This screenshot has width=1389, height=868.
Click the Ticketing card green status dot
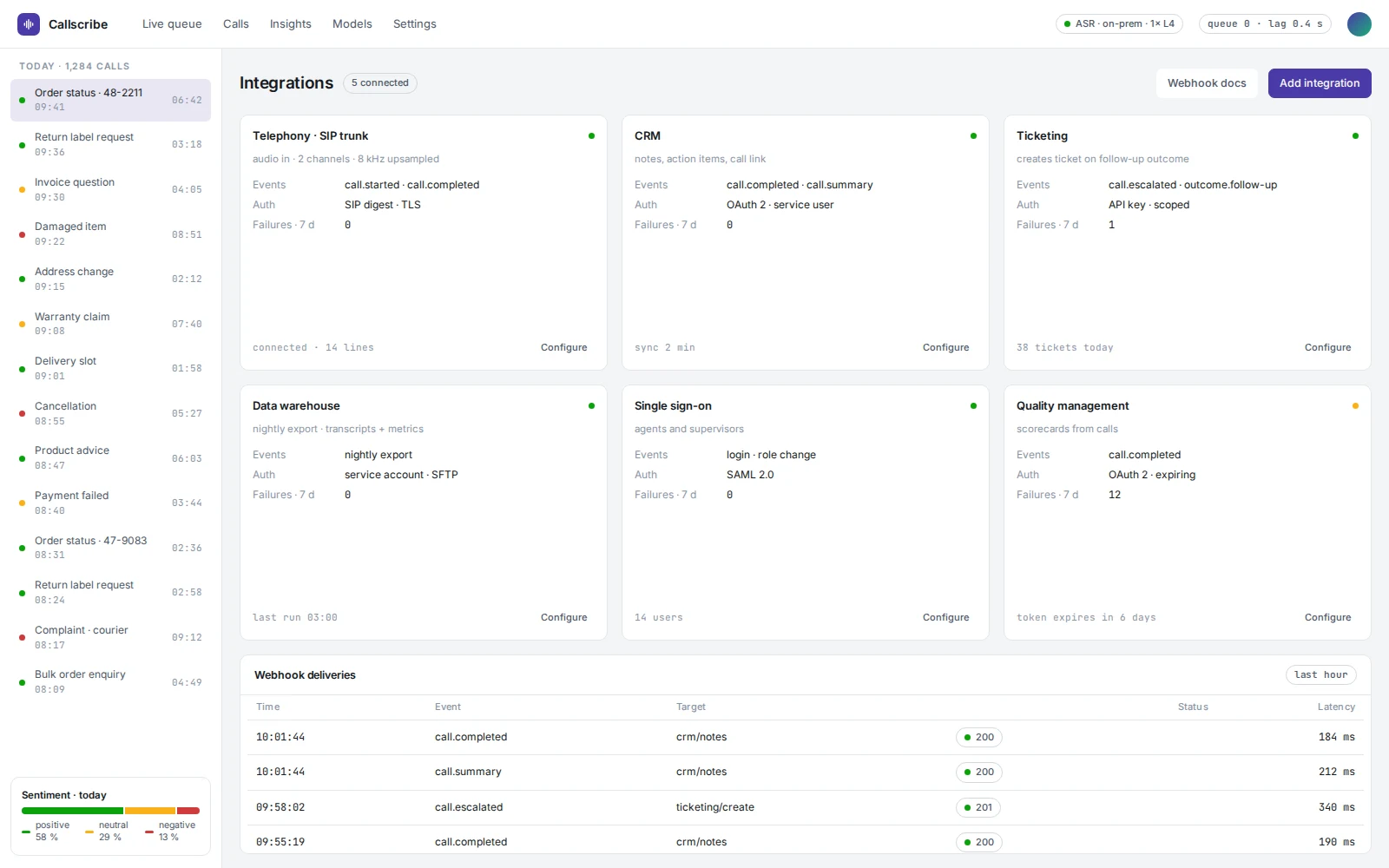click(x=1355, y=136)
